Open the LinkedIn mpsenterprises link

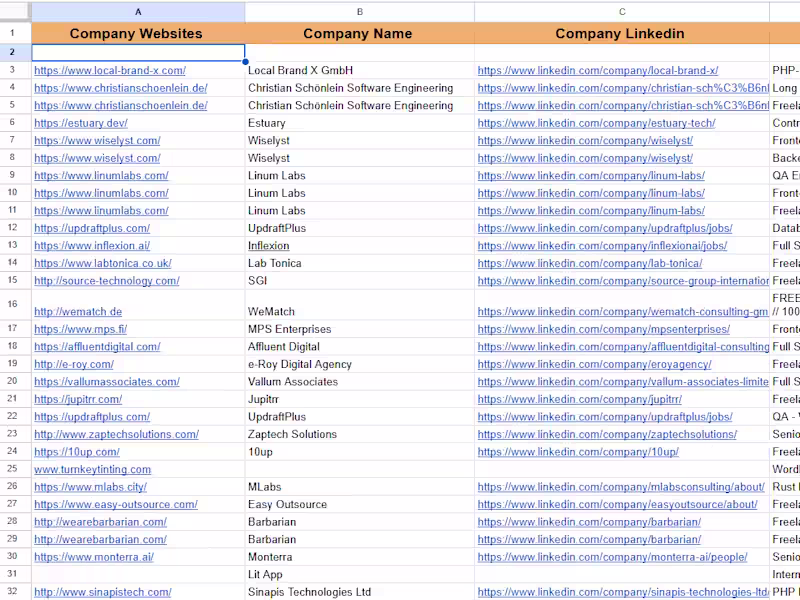[604, 329]
